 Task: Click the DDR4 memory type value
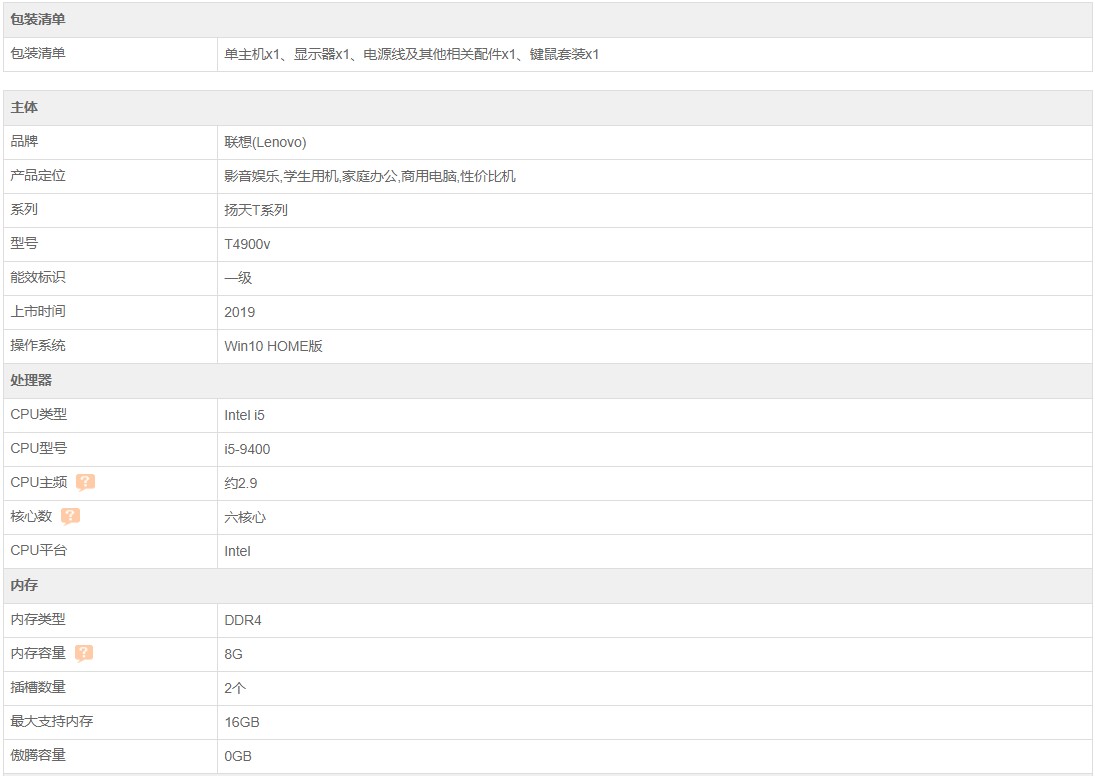click(242, 620)
